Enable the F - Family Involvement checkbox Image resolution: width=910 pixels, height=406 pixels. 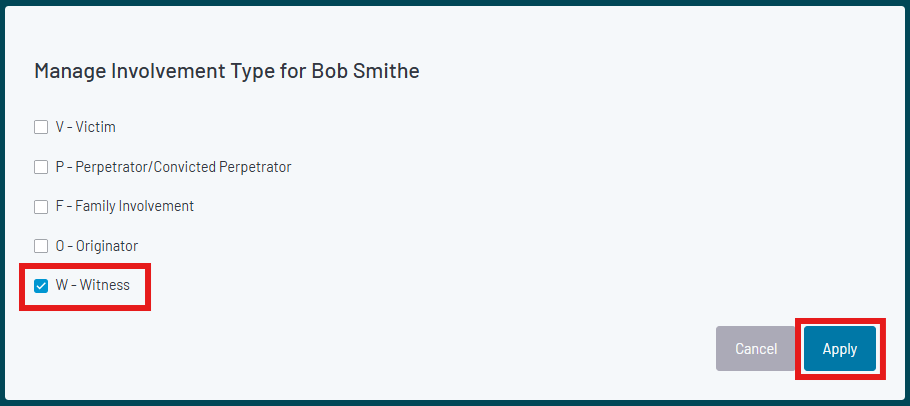pos(41,206)
